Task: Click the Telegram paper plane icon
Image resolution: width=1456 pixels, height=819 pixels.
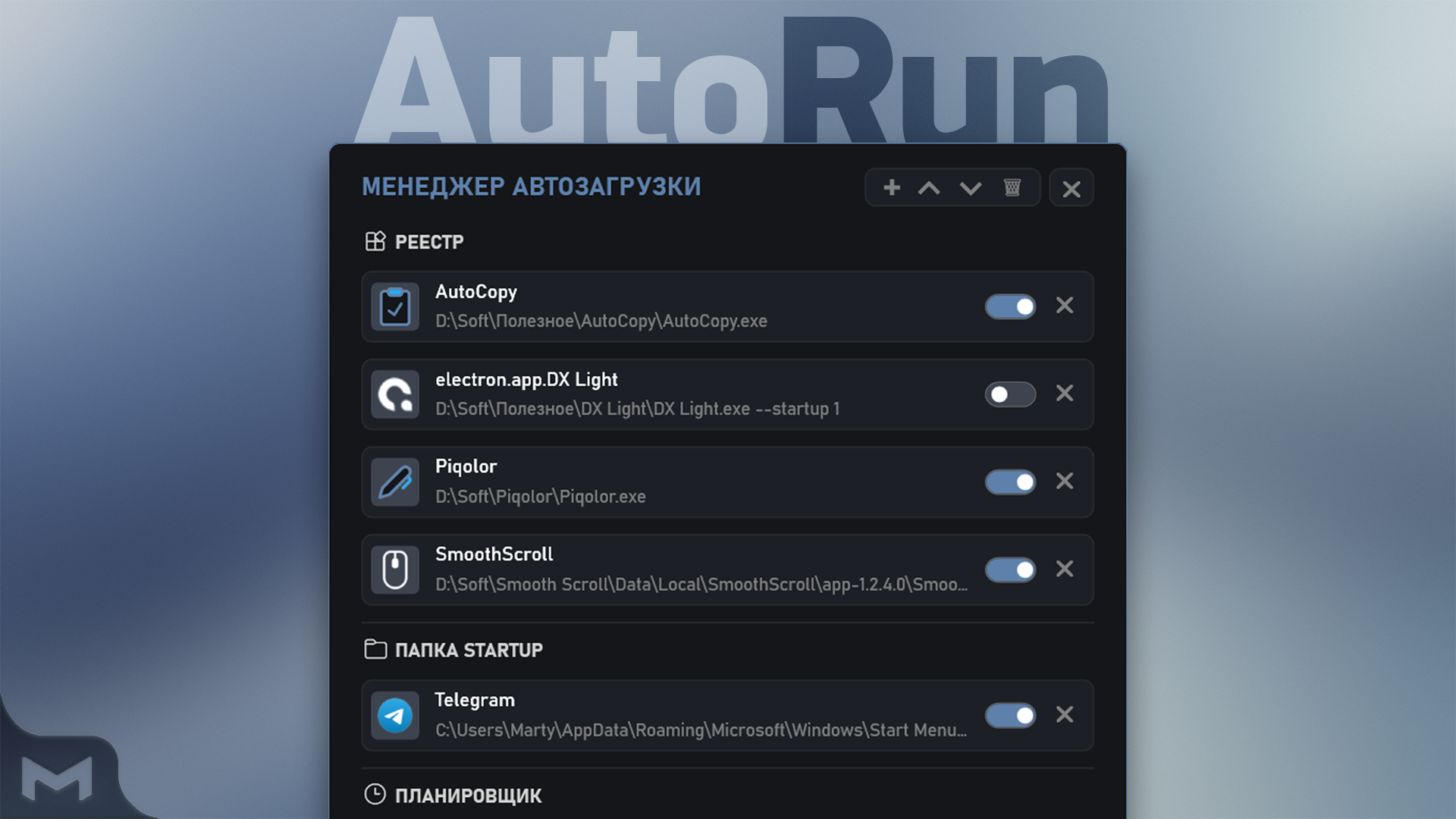Action: tap(395, 715)
